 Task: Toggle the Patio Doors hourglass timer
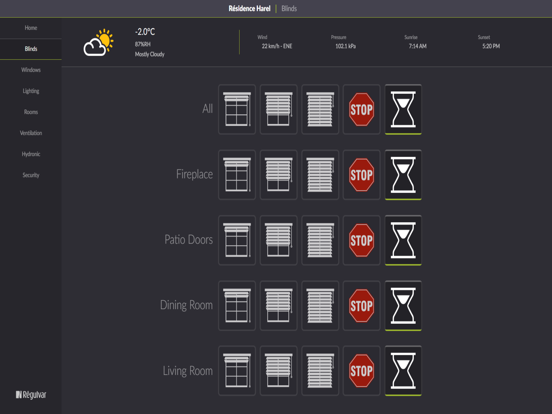403,240
